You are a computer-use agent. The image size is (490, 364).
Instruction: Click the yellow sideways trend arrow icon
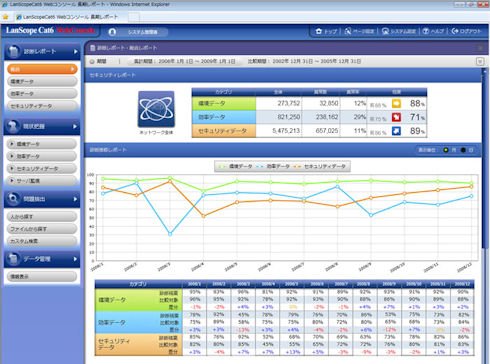tap(396, 104)
